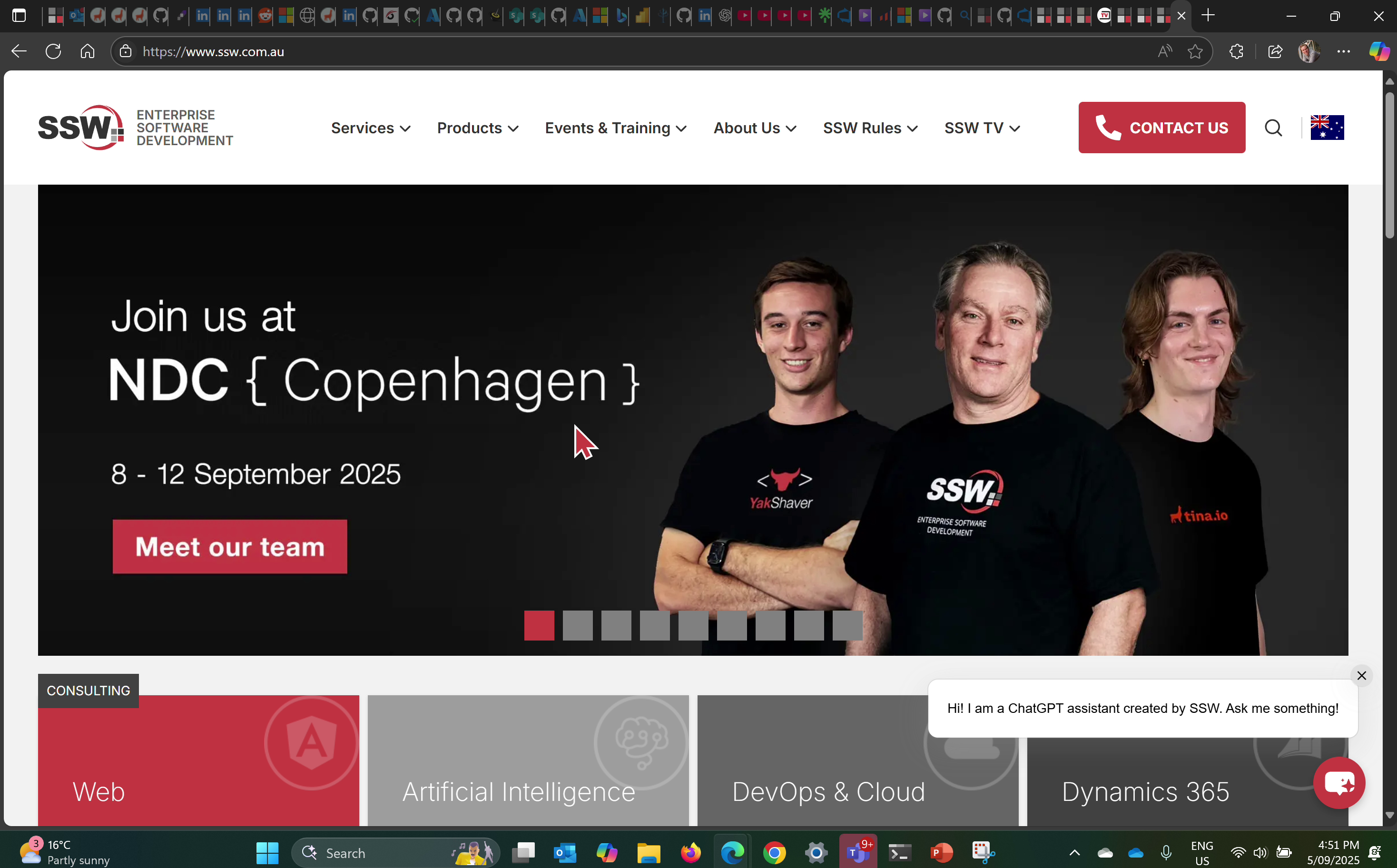Open site search magnifier icon

point(1274,128)
